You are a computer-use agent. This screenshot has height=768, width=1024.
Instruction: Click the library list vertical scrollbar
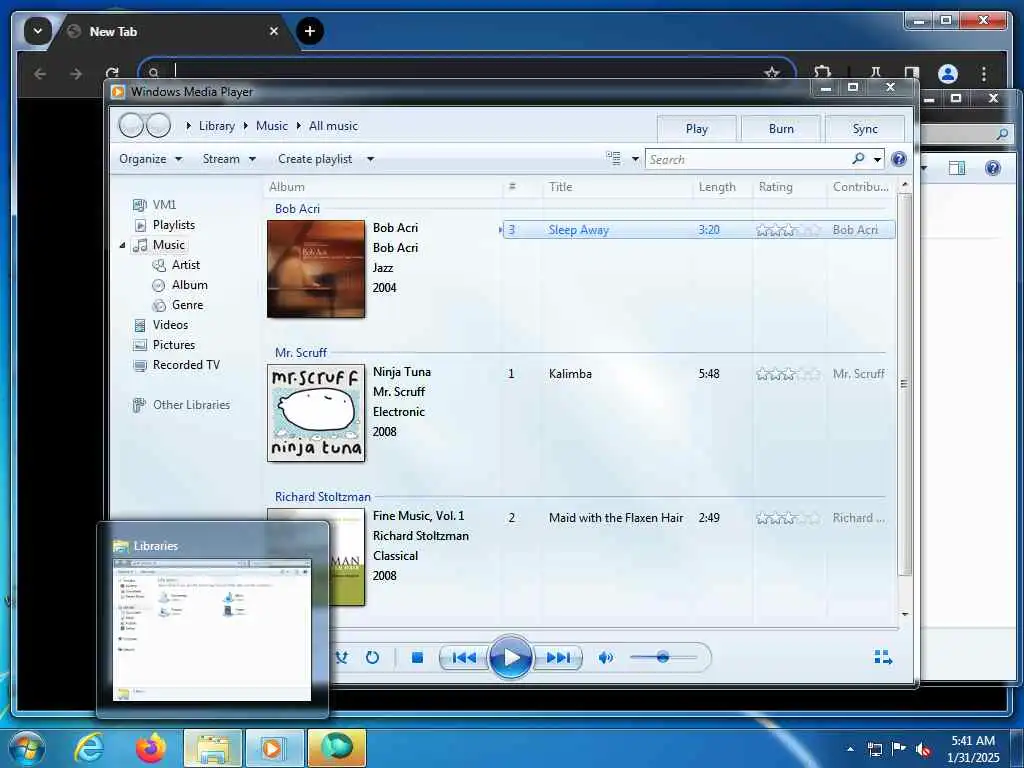pyautogui.click(x=904, y=383)
